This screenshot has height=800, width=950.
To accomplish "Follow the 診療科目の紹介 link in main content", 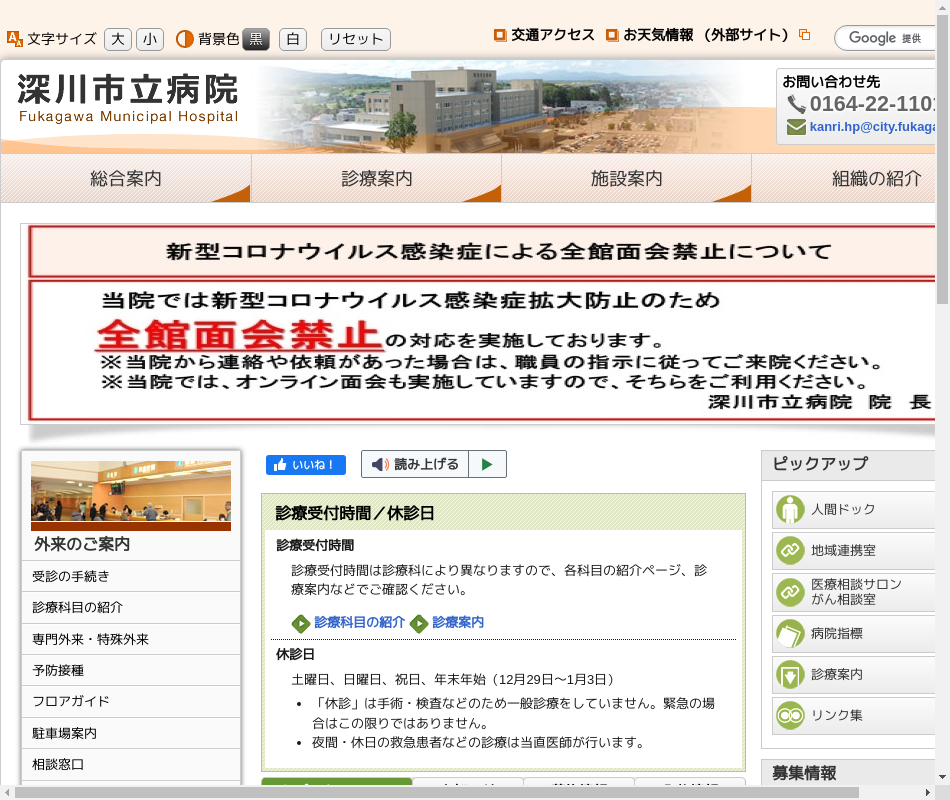I will click(359, 622).
